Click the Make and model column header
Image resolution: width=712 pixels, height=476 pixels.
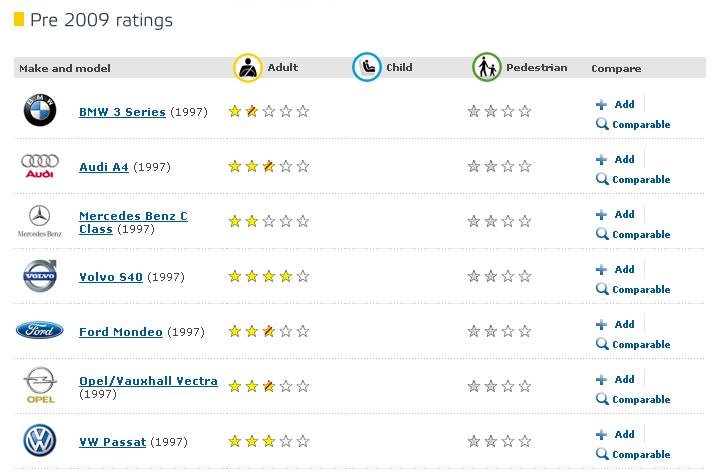[x=65, y=68]
